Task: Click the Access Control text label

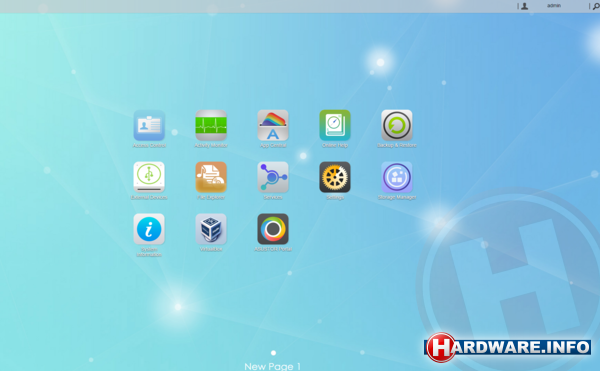Action: [x=149, y=145]
